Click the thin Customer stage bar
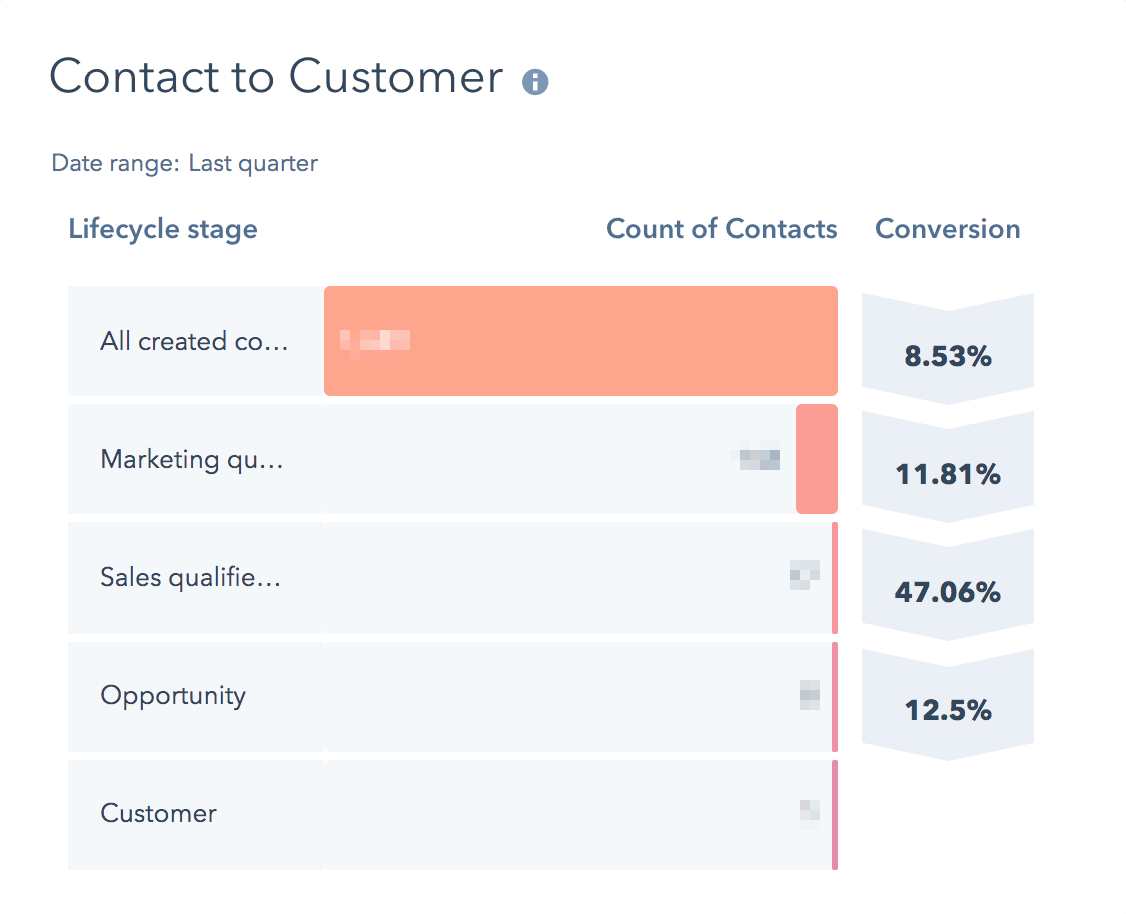Screen dimensions: 1126x914 (834, 814)
